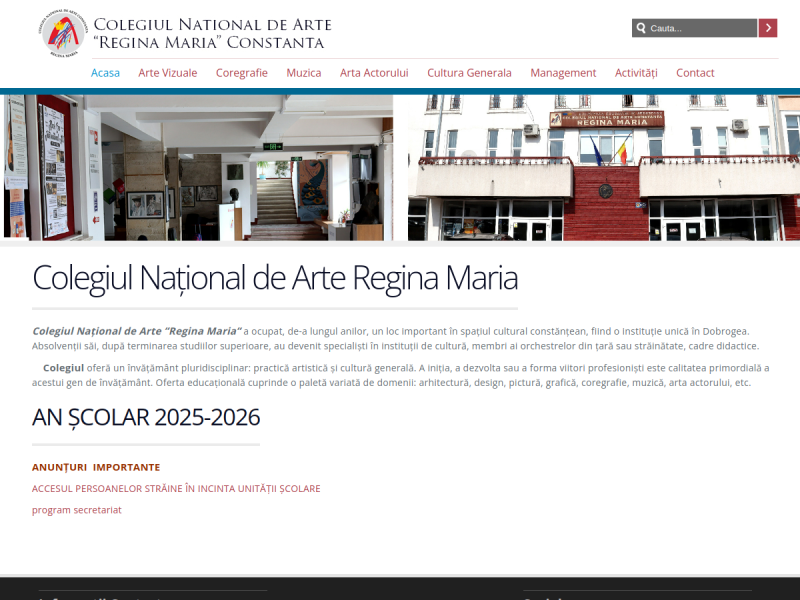800x600 pixels.
Task: Click the magnifier icon in the search bar
Action: click(641, 28)
